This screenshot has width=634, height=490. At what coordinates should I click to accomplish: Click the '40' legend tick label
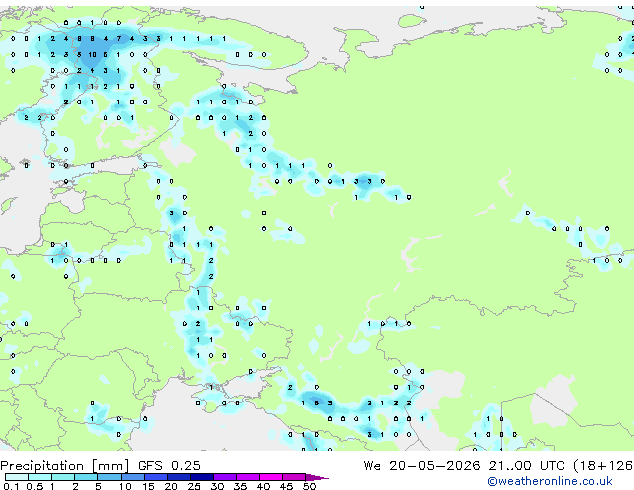click(x=263, y=486)
